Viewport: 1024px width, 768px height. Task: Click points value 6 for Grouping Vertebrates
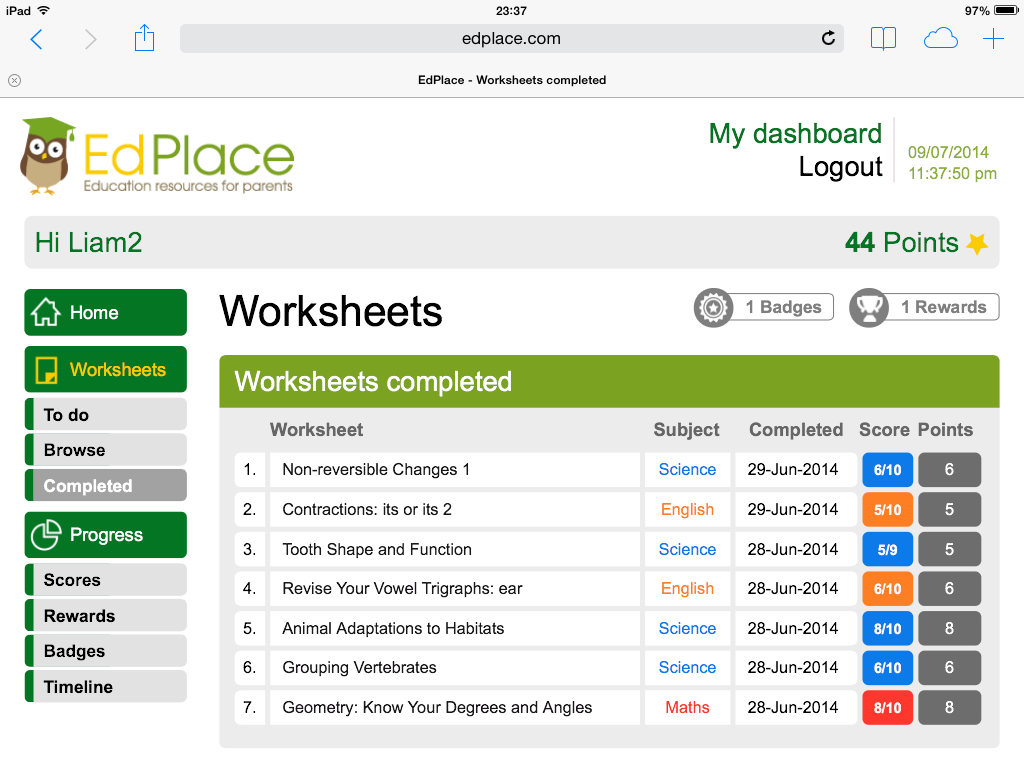click(x=950, y=667)
